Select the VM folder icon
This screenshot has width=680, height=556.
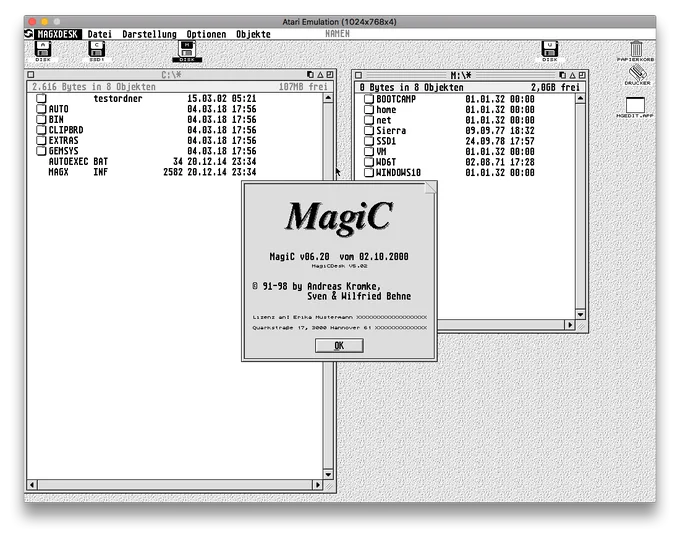369,151
